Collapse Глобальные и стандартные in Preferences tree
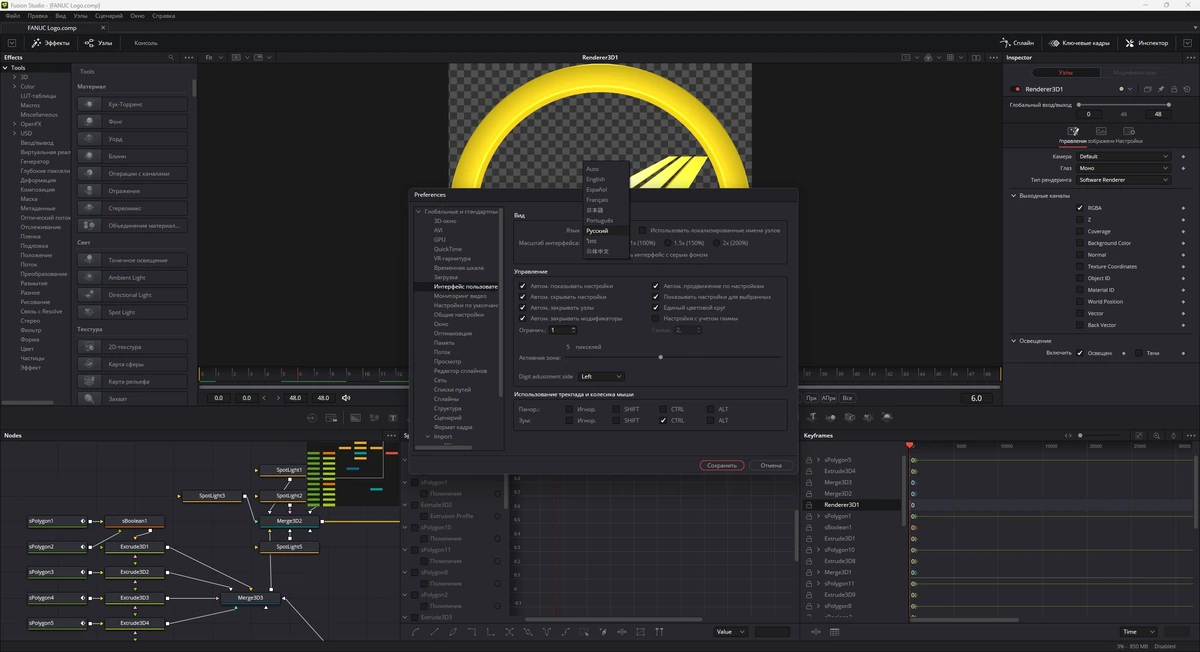1200x652 pixels. tap(419, 211)
